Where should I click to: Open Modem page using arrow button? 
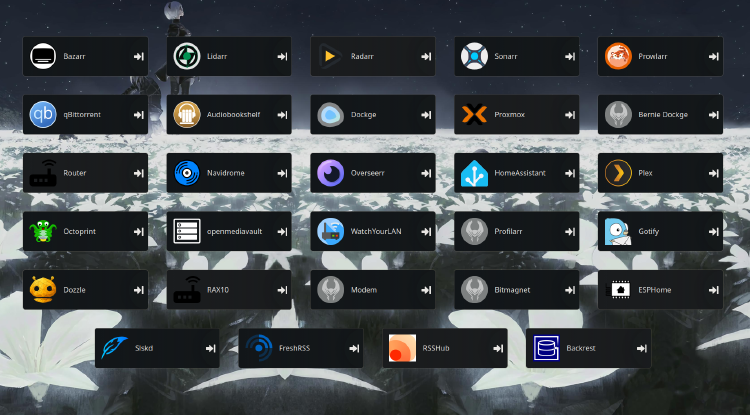point(426,290)
